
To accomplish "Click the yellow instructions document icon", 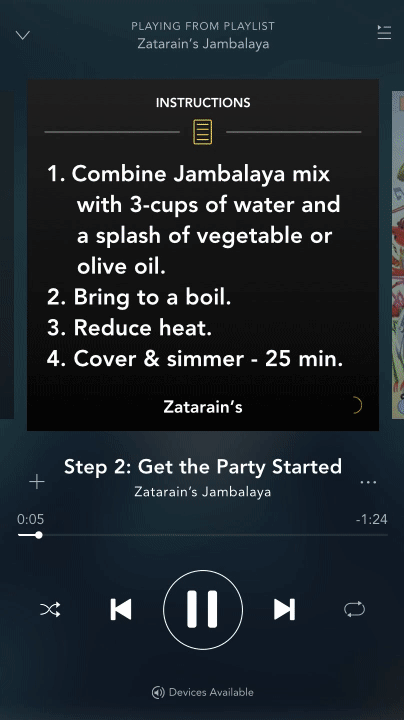I will pos(202,132).
